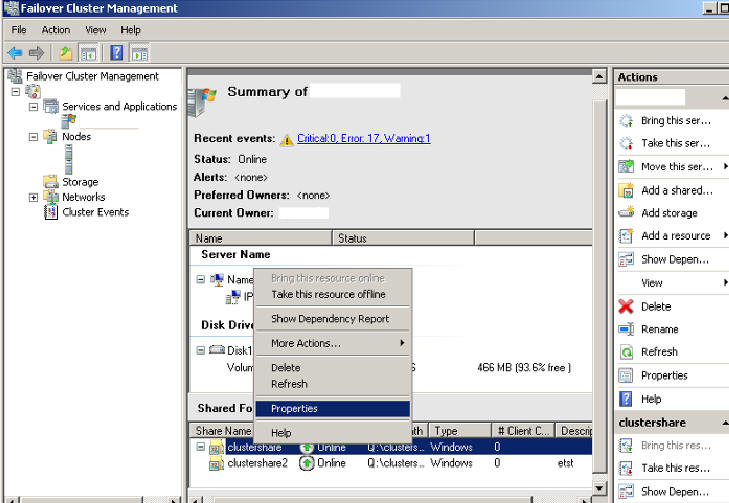Click the blue Help toolbar icon

(x=116, y=53)
